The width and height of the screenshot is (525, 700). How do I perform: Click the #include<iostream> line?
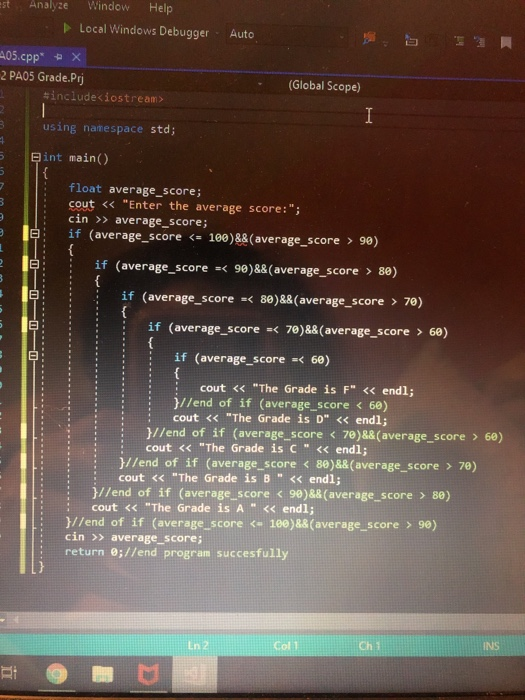[103, 97]
